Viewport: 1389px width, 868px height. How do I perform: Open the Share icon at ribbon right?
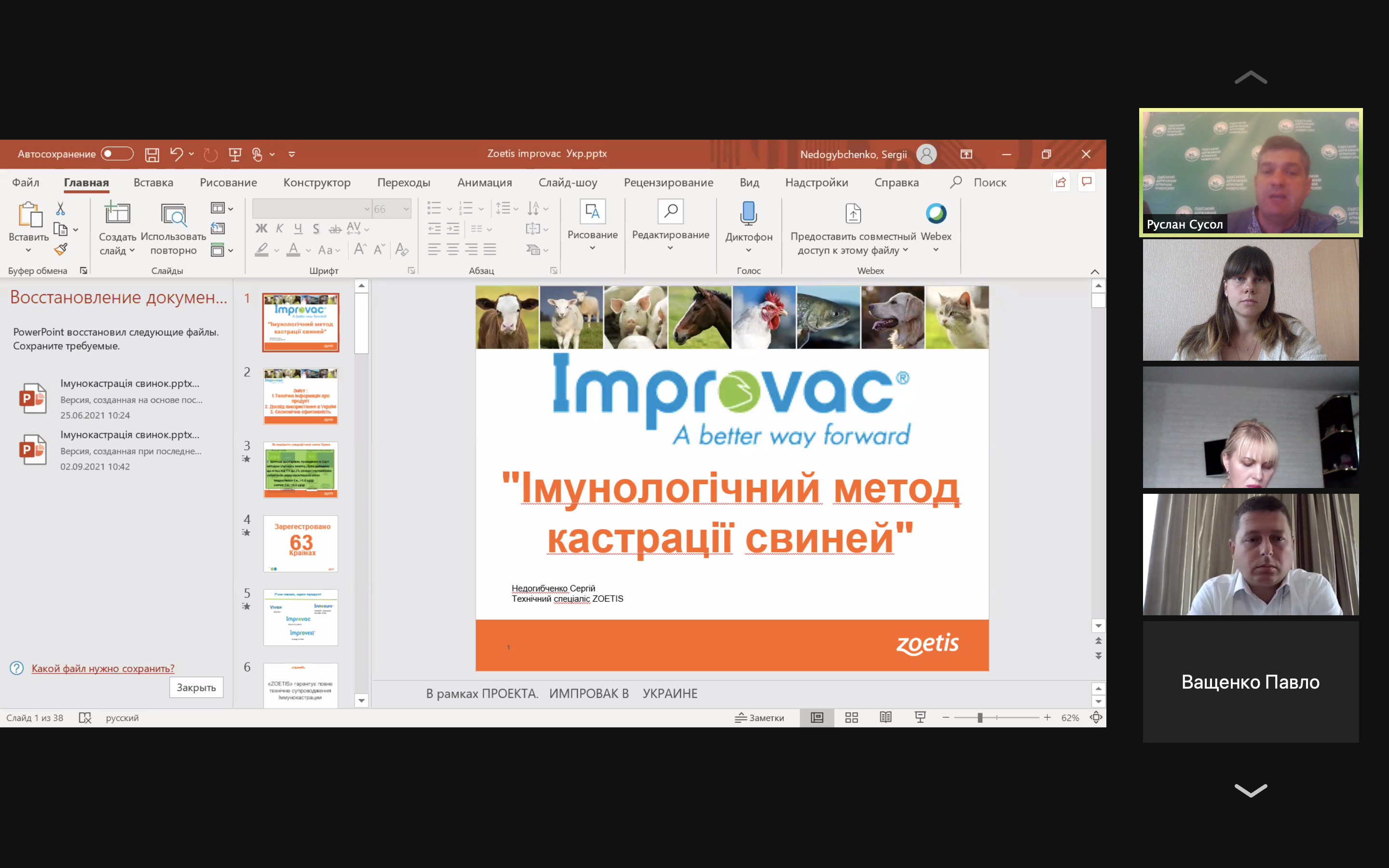1061,183
